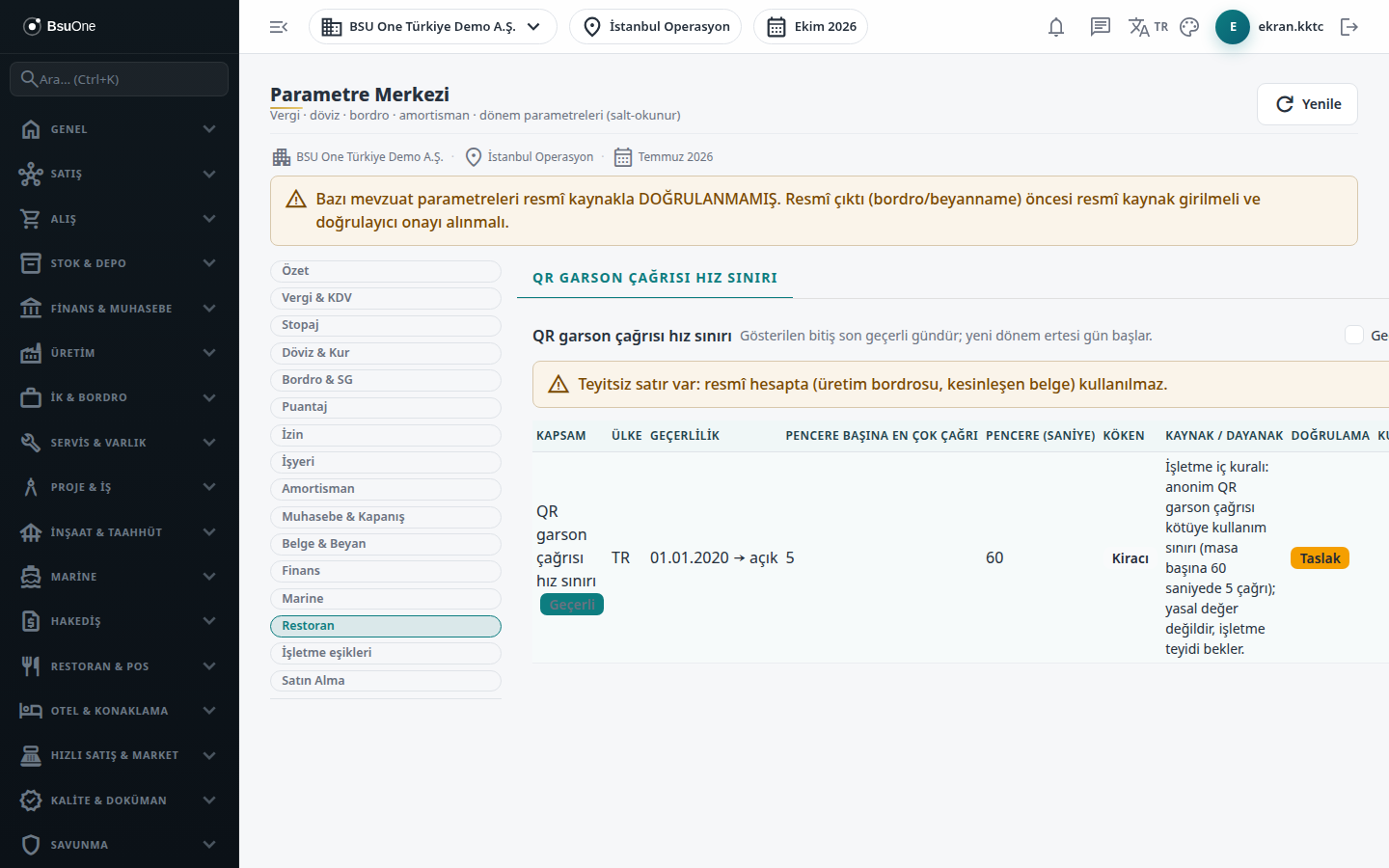Expand the Hakediş sidebar section
The image size is (1389, 868).
pyautogui.click(x=120, y=621)
